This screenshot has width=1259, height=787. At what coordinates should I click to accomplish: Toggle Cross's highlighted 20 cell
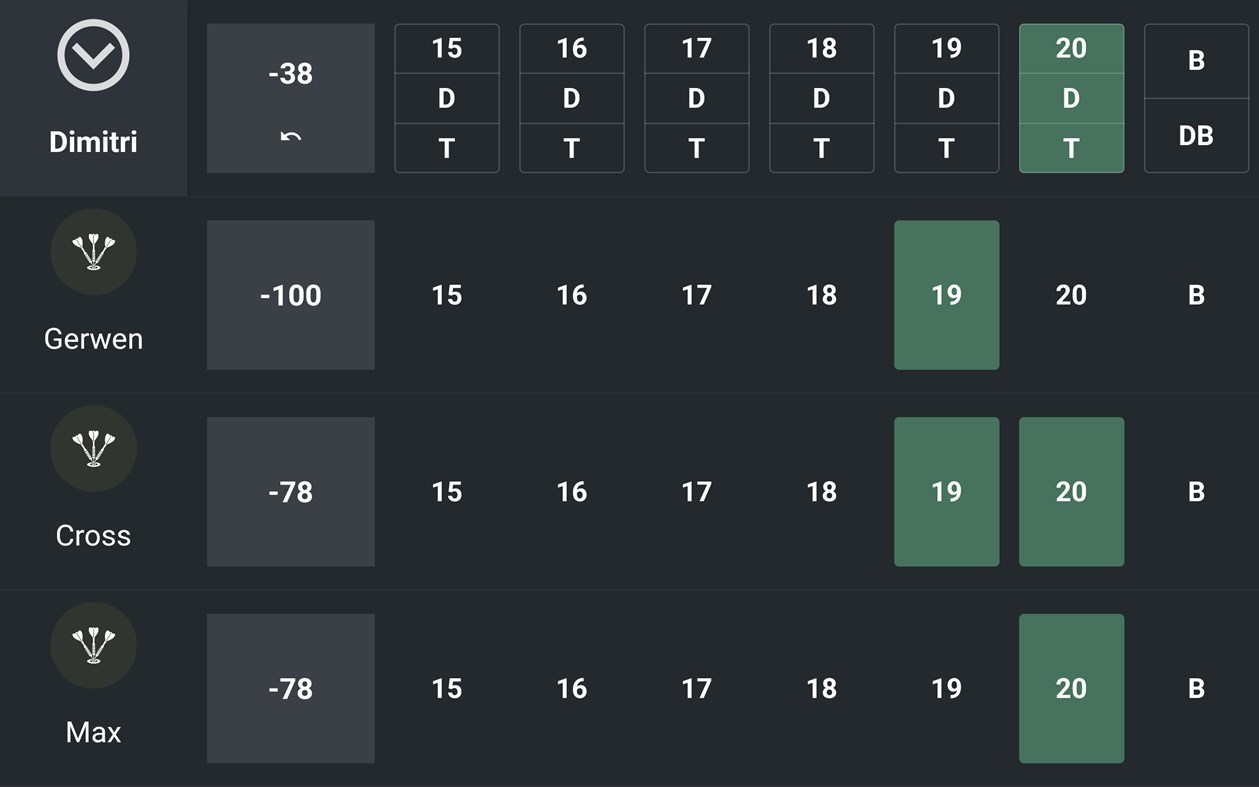click(1071, 492)
